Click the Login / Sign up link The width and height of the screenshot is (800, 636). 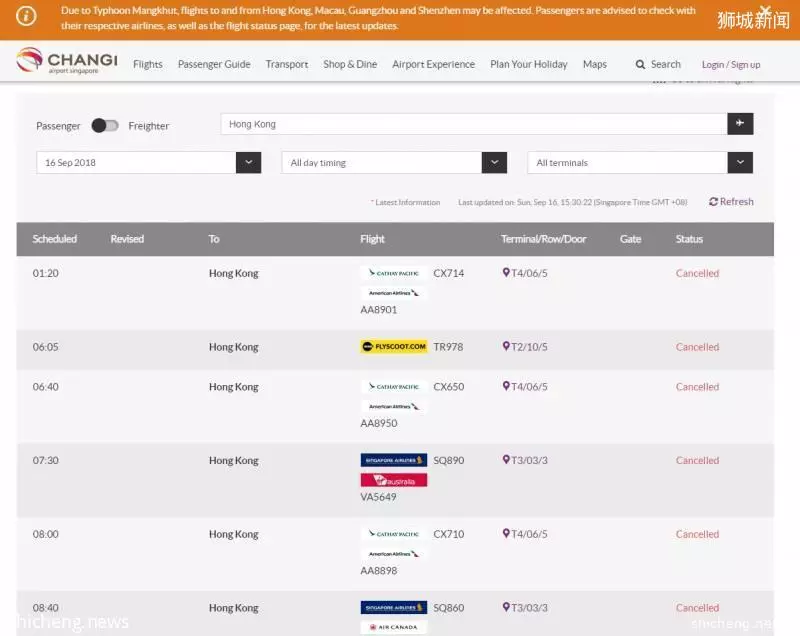click(x=731, y=65)
